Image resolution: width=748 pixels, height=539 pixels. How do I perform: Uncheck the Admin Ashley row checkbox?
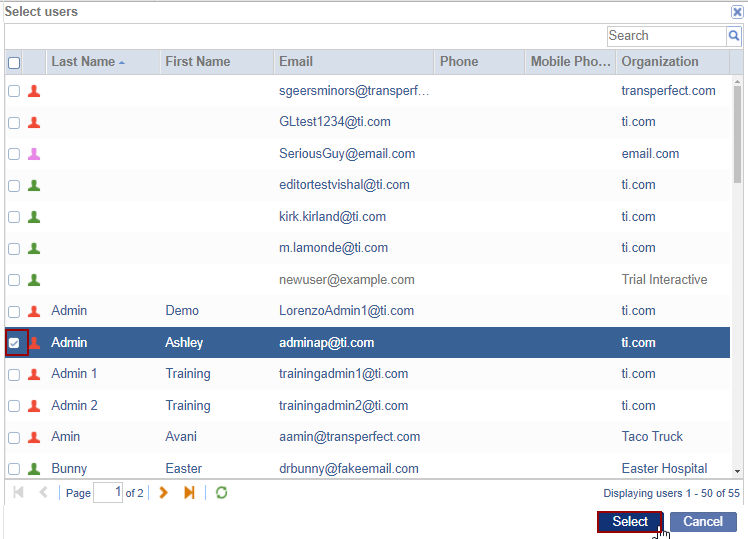click(x=14, y=343)
